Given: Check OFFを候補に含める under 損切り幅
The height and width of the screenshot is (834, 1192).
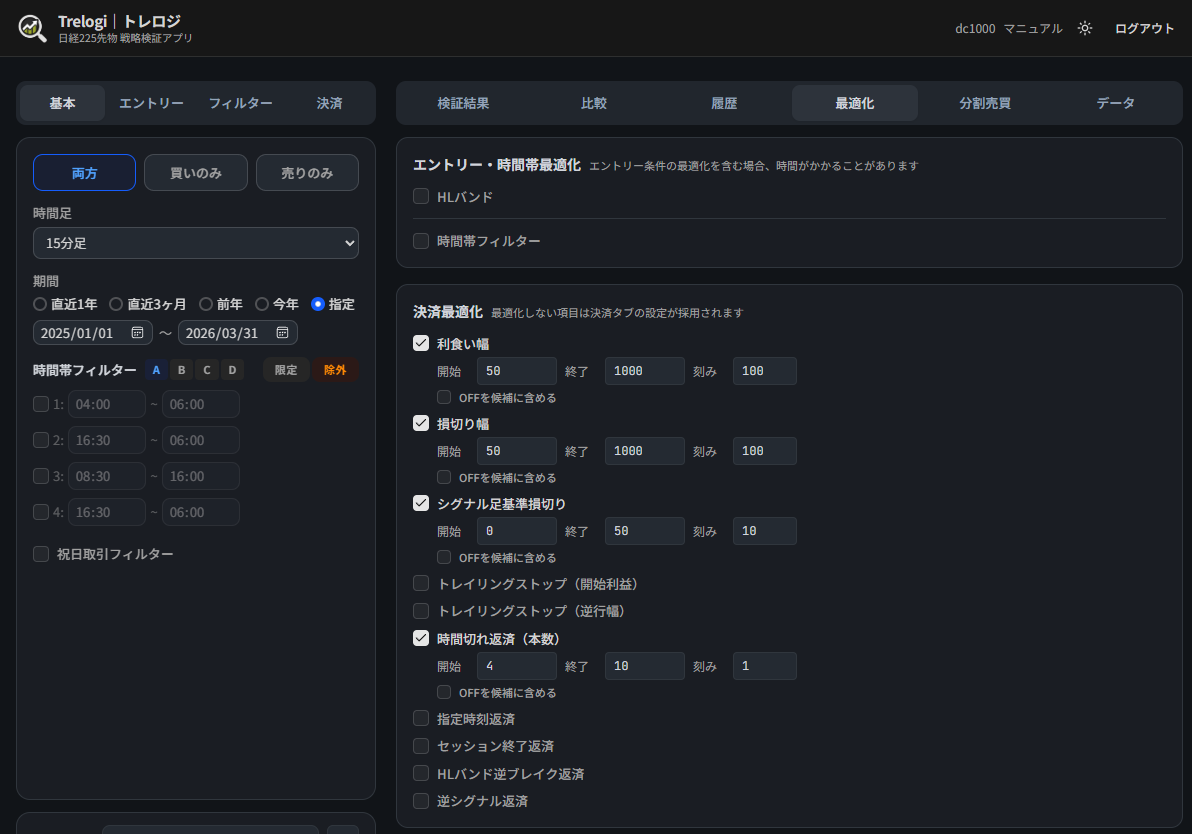Looking at the screenshot, I should pyautogui.click(x=444, y=477).
